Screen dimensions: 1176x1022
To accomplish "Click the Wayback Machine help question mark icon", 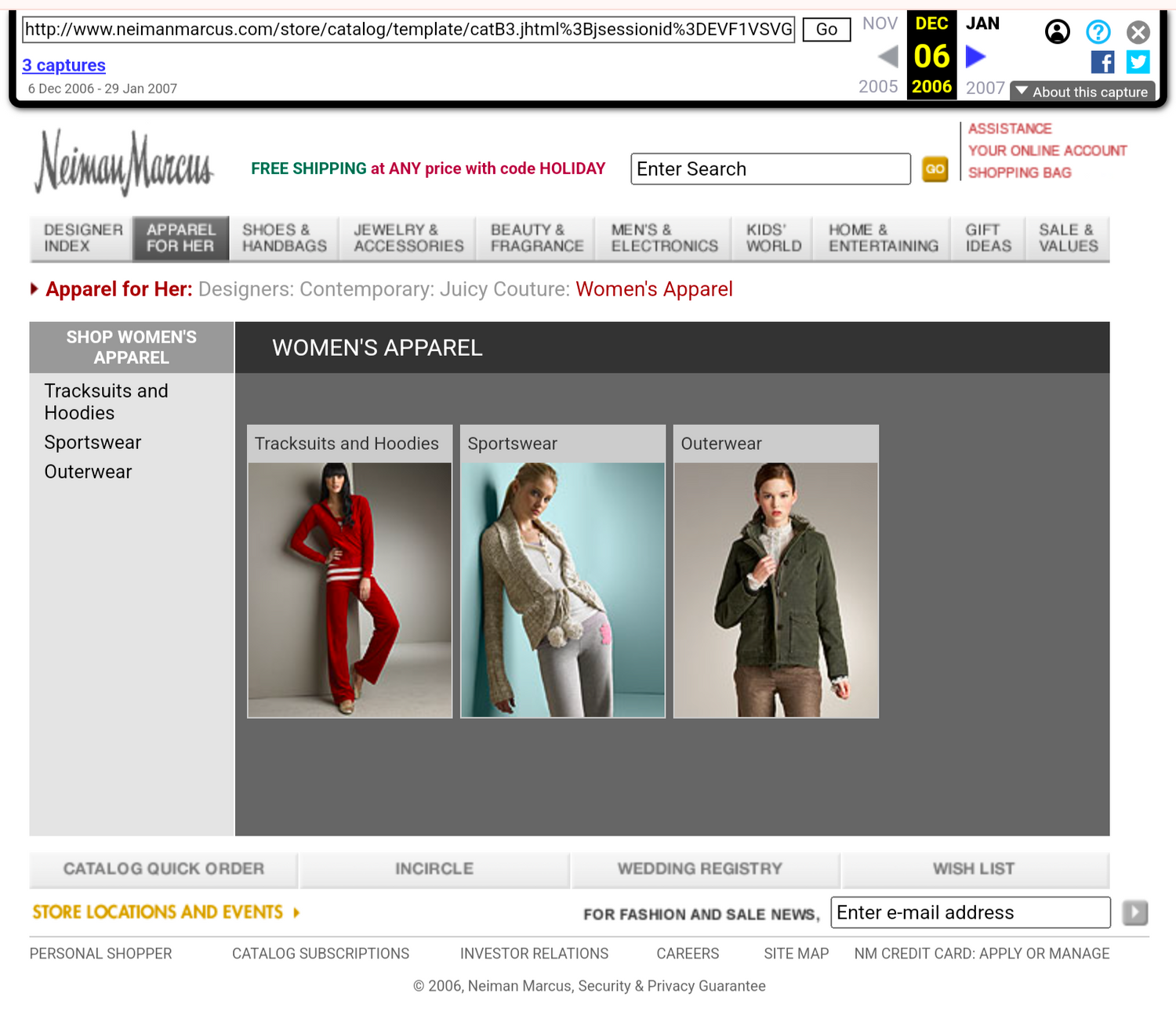I will [1098, 31].
